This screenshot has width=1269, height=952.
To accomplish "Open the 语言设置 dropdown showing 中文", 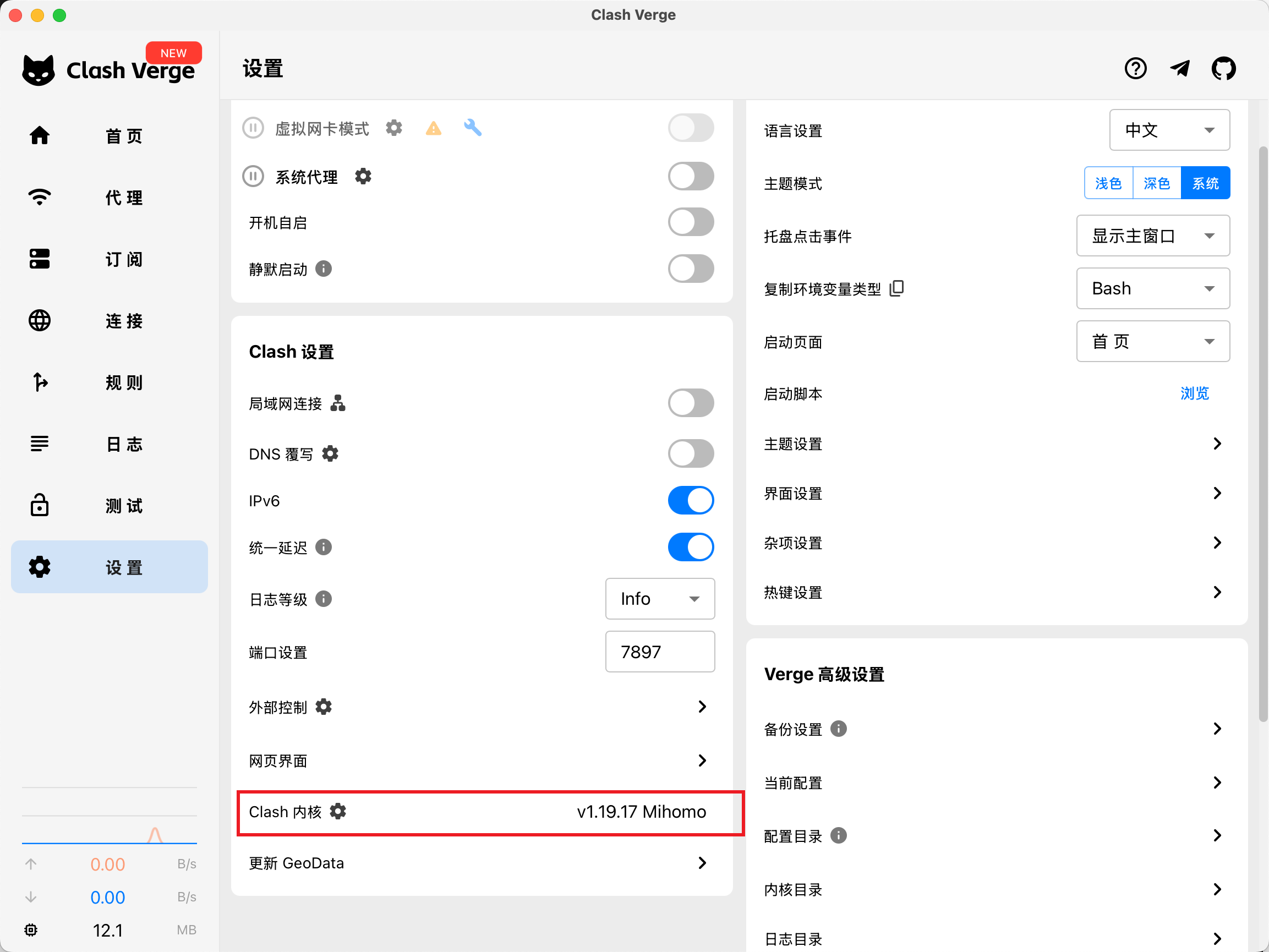I will [x=1169, y=130].
